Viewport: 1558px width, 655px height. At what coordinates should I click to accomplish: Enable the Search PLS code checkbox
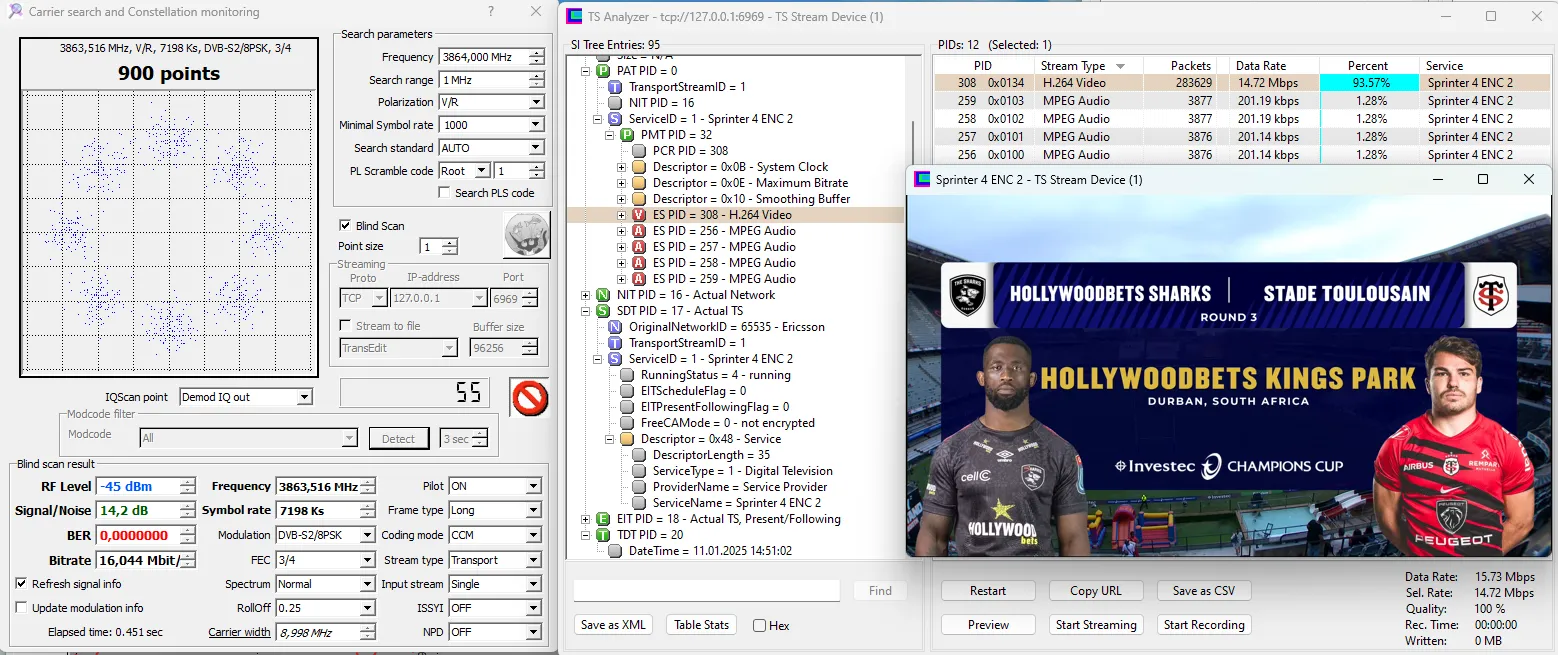(444, 193)
